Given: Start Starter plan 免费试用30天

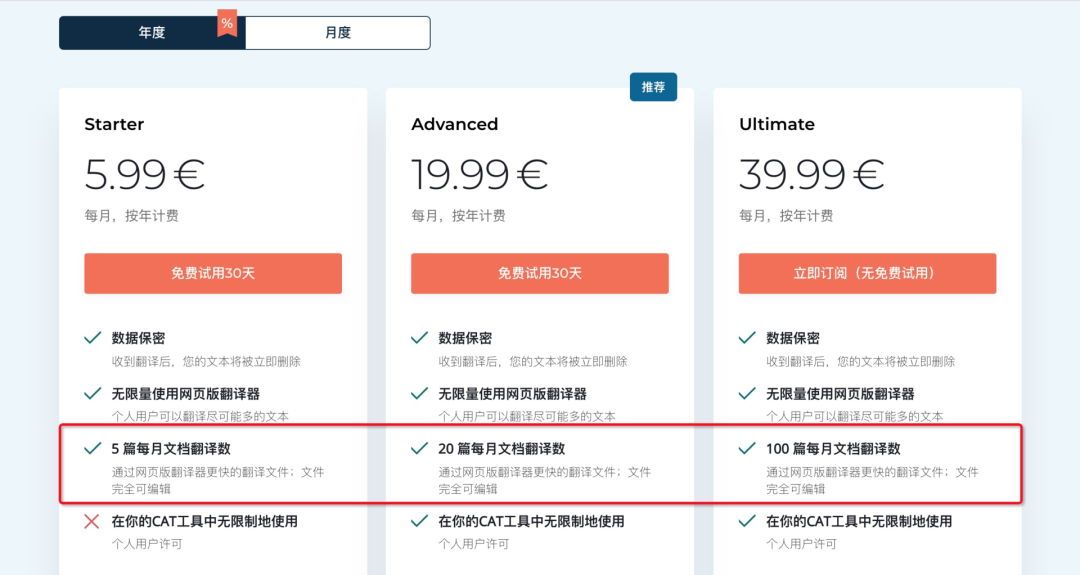Looking at the screenshot, I should tap(213, 273).
